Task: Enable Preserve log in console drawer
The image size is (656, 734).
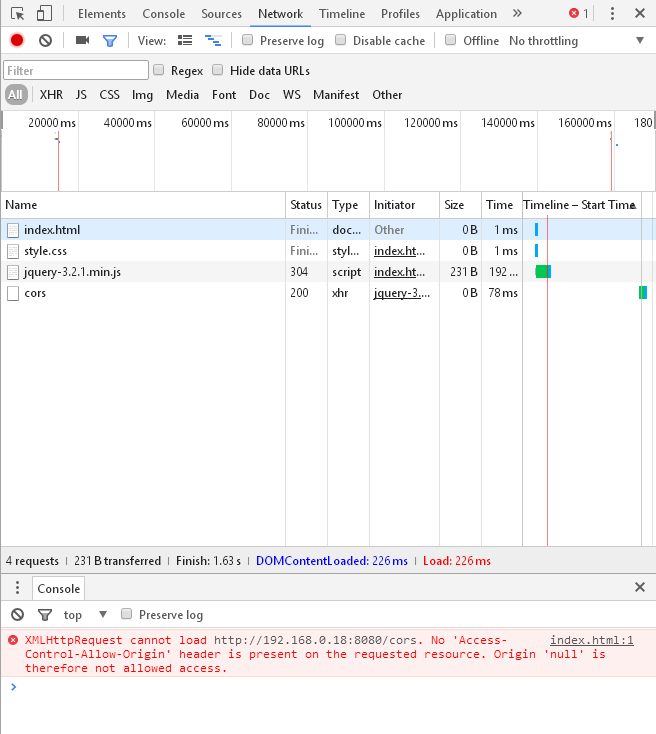Action: [126, 614]
